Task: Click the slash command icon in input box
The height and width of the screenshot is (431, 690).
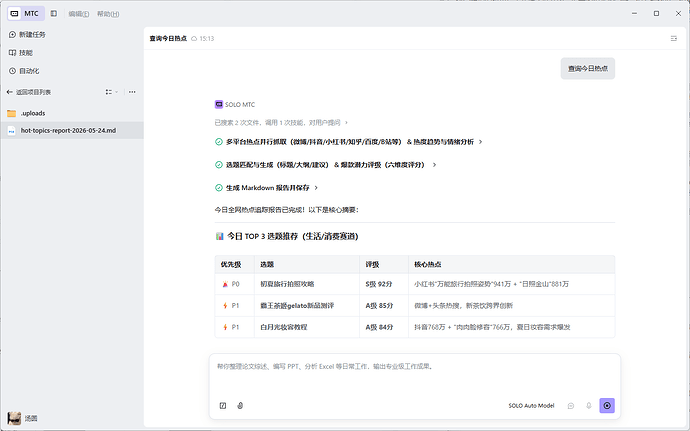Action: 223,405
